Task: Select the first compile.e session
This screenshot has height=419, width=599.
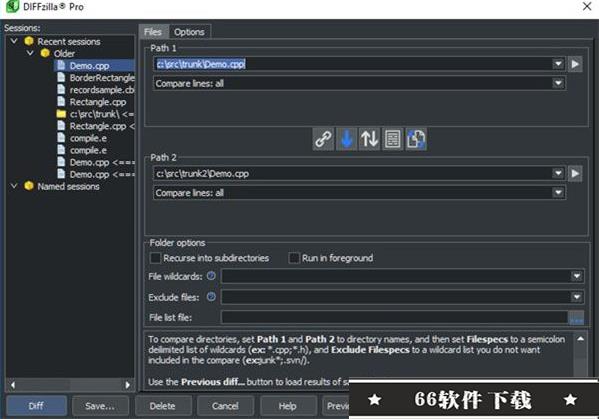Action: pos(88,138)
